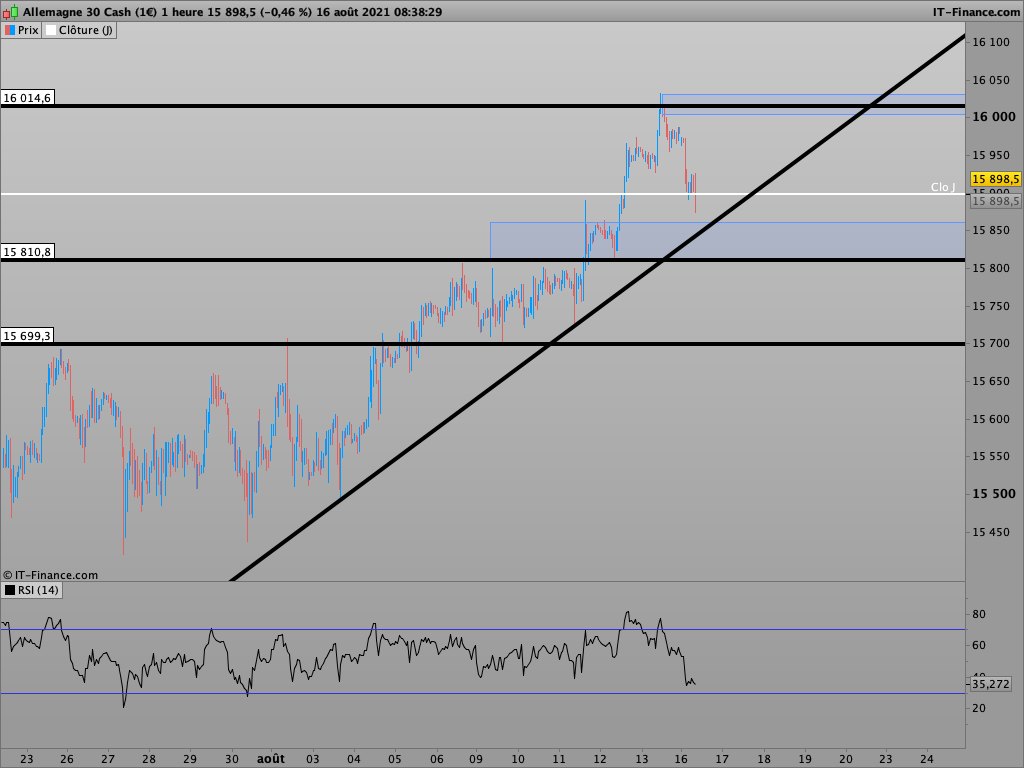Image resolution: width=1024 pixels, height=768 pixels.
Task: Click the black RSI (14) color swatch
Action: (x=10, y=590)
